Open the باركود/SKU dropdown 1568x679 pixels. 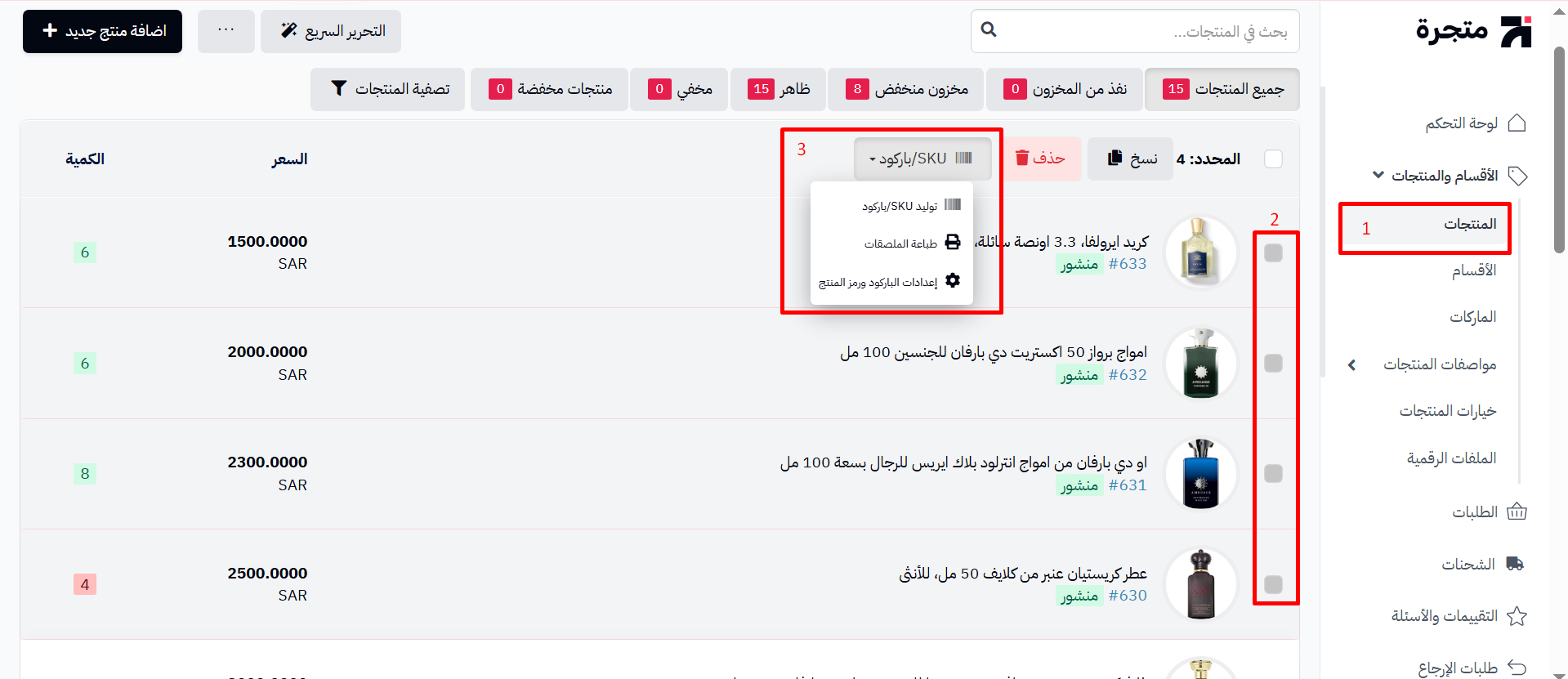click(x=922, y=159)
